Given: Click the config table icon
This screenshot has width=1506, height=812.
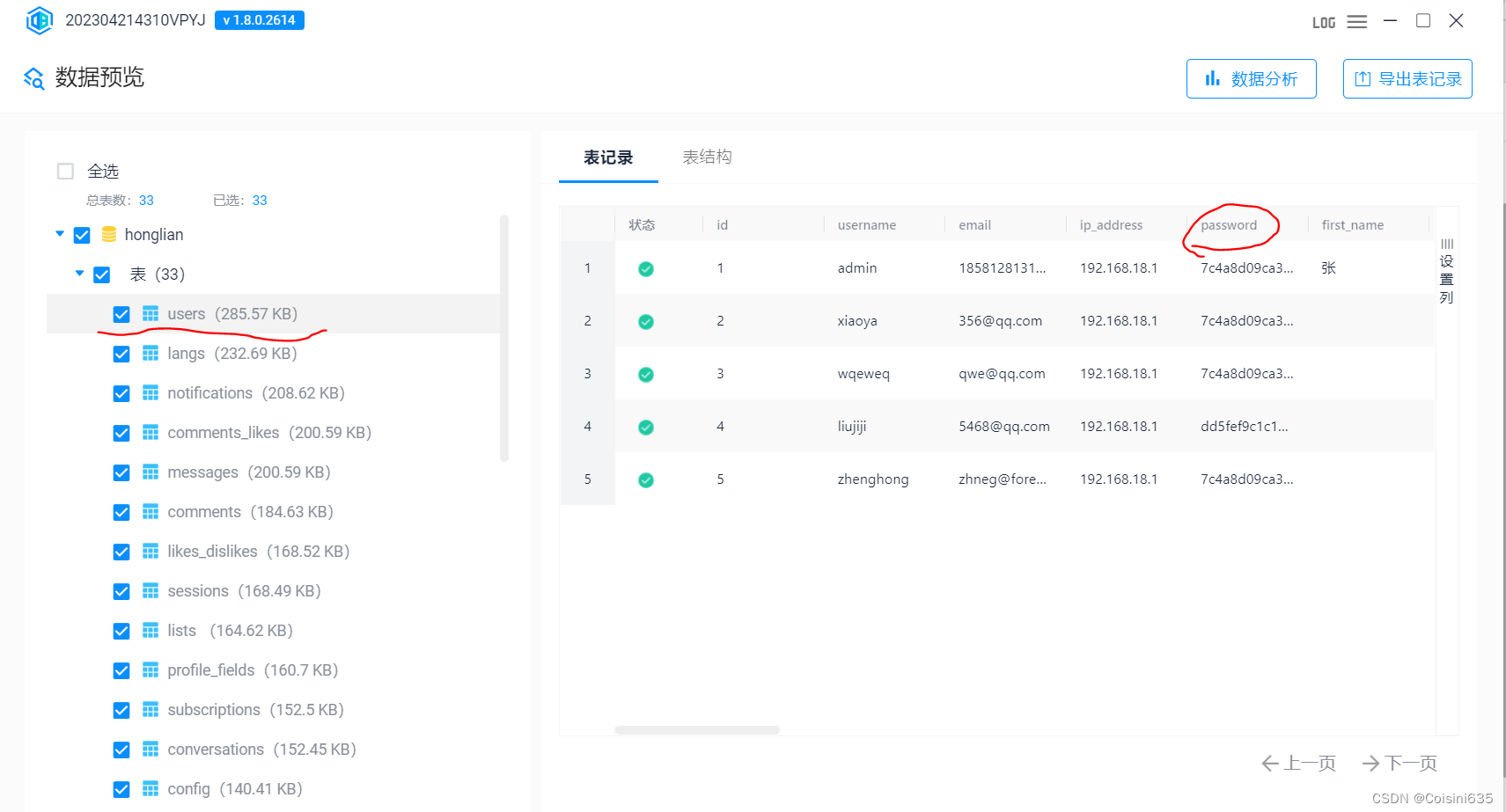Looking at the screenshot, I should (151, 789).
